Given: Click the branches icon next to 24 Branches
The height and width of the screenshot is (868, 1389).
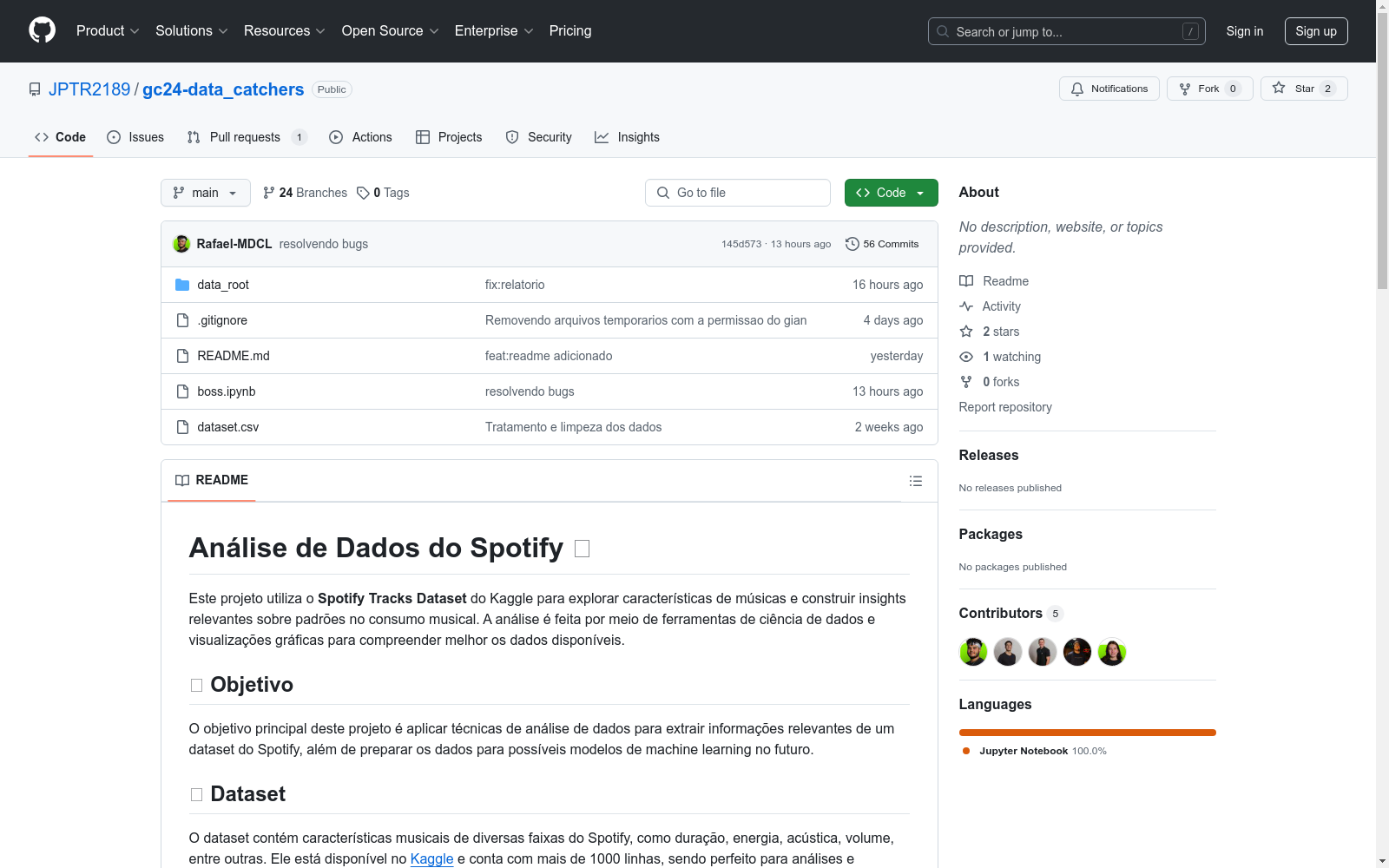Looking at the screenshot, I should (x=269, y=193).
